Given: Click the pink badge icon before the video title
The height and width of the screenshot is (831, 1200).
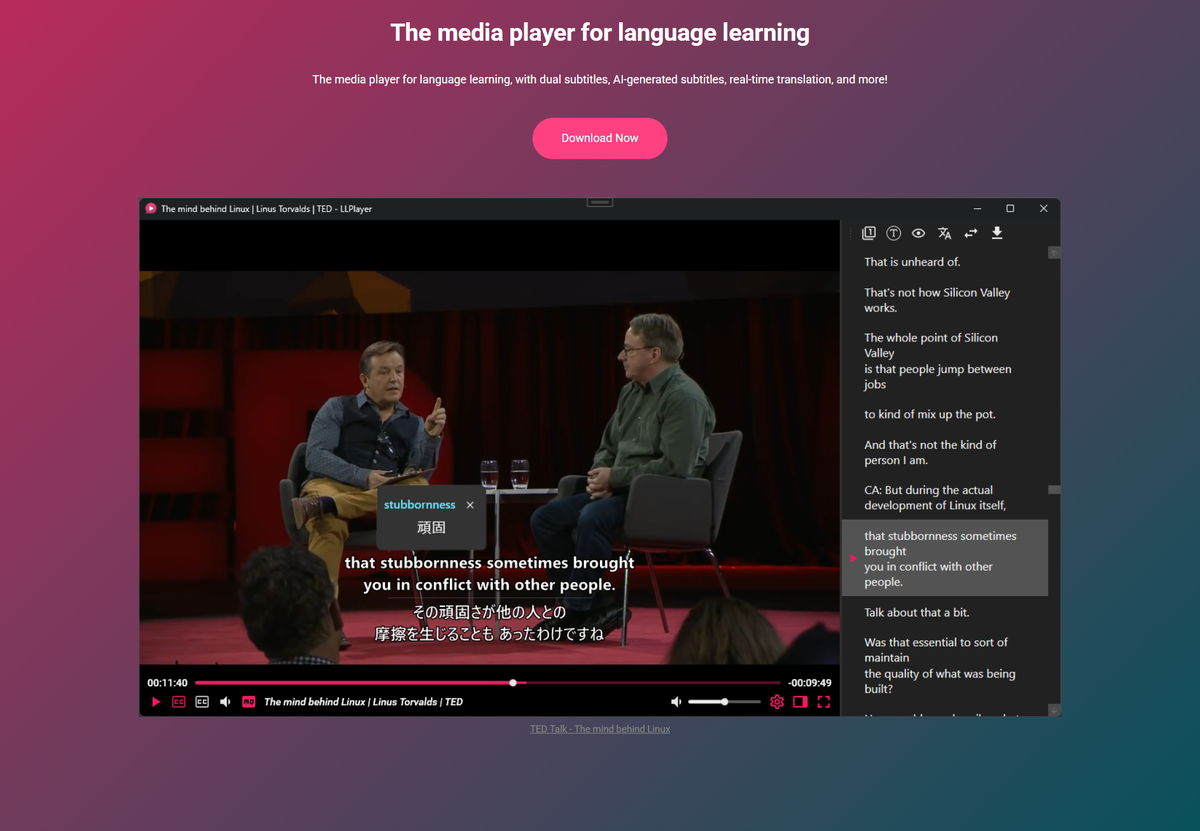Looking at the screenshot, I should (x=248, y=702).
